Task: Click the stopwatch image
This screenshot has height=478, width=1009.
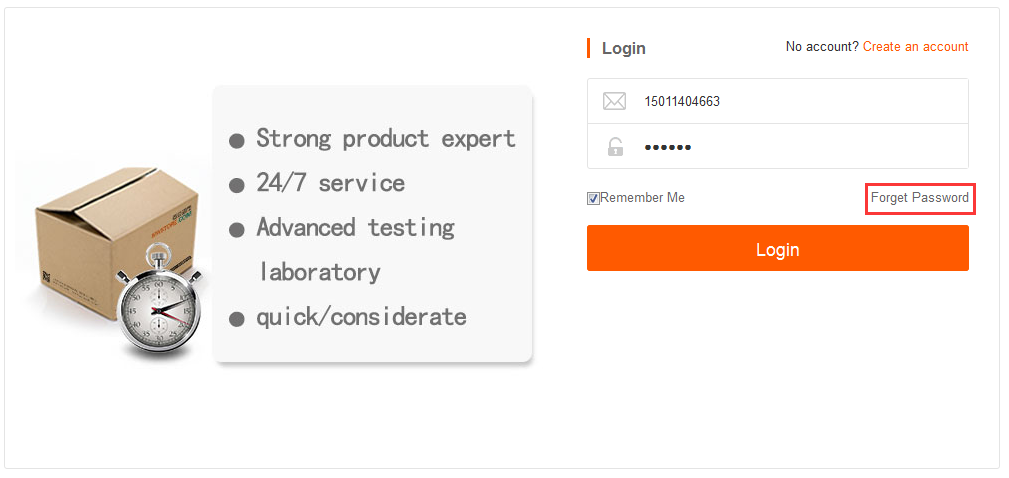Action: point(159,311)
